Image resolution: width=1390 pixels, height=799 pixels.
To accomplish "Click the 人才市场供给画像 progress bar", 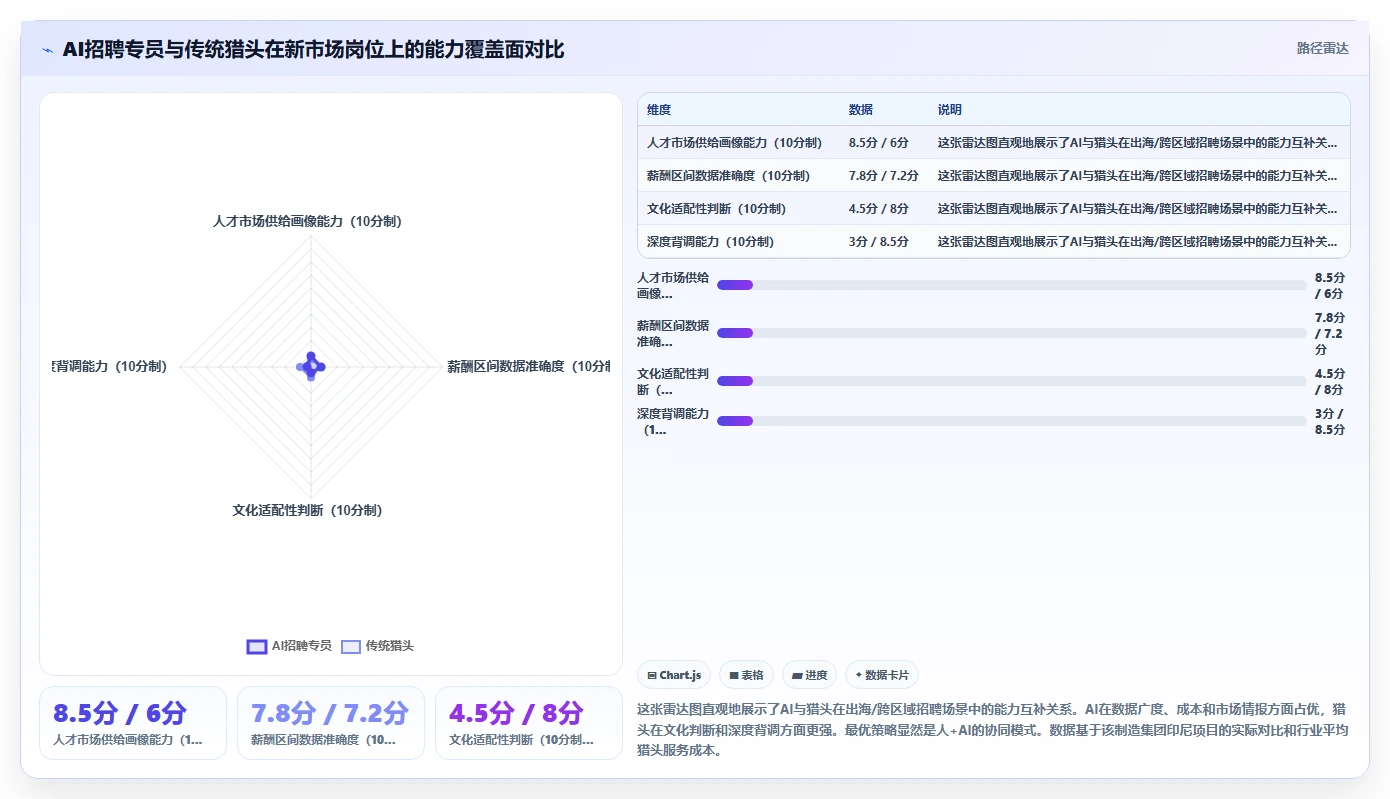I will click(1011, 285).
